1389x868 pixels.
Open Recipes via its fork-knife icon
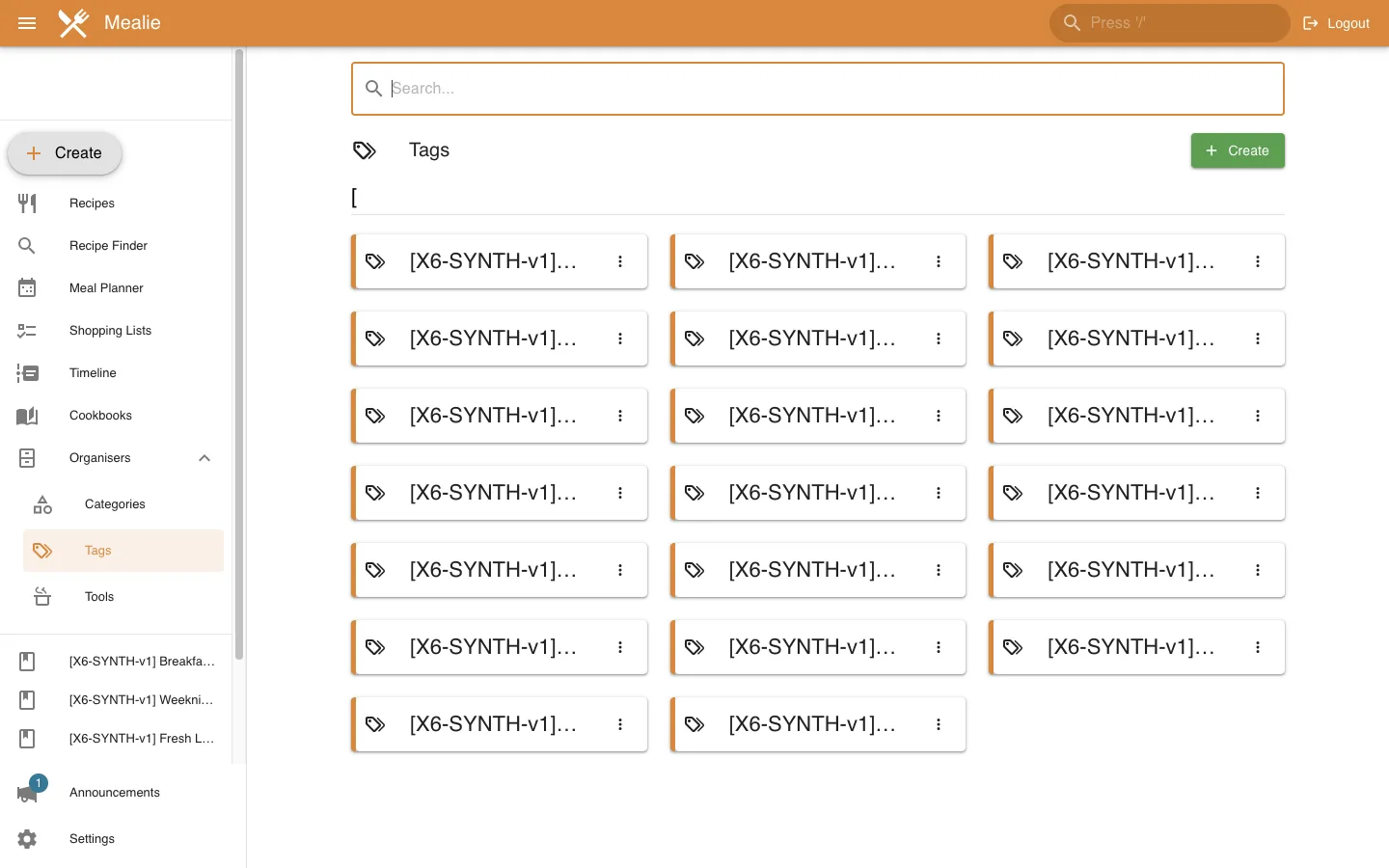pyautogui.click(x=27, y=203)
